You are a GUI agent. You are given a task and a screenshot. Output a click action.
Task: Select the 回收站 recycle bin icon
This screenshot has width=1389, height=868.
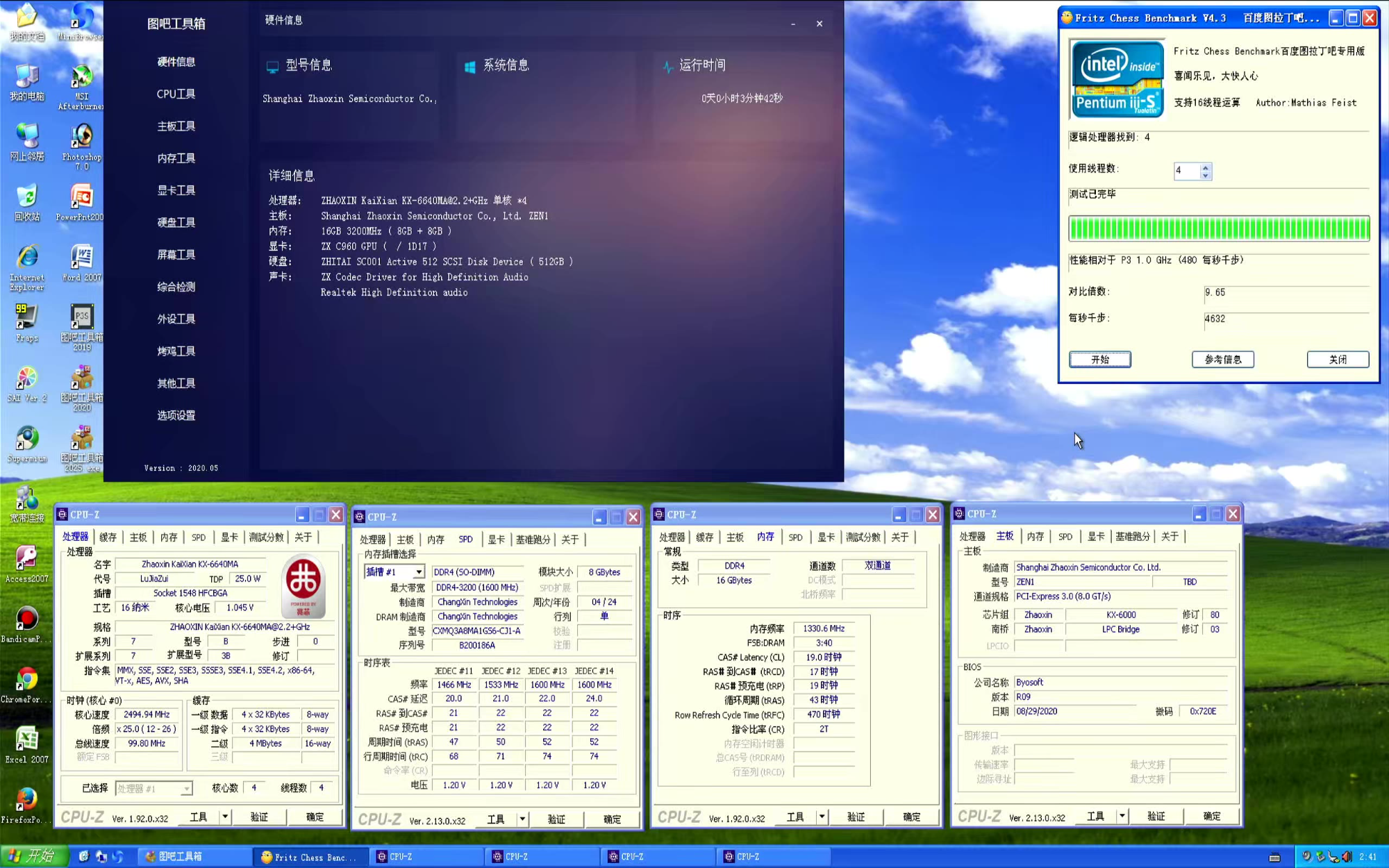27,203
